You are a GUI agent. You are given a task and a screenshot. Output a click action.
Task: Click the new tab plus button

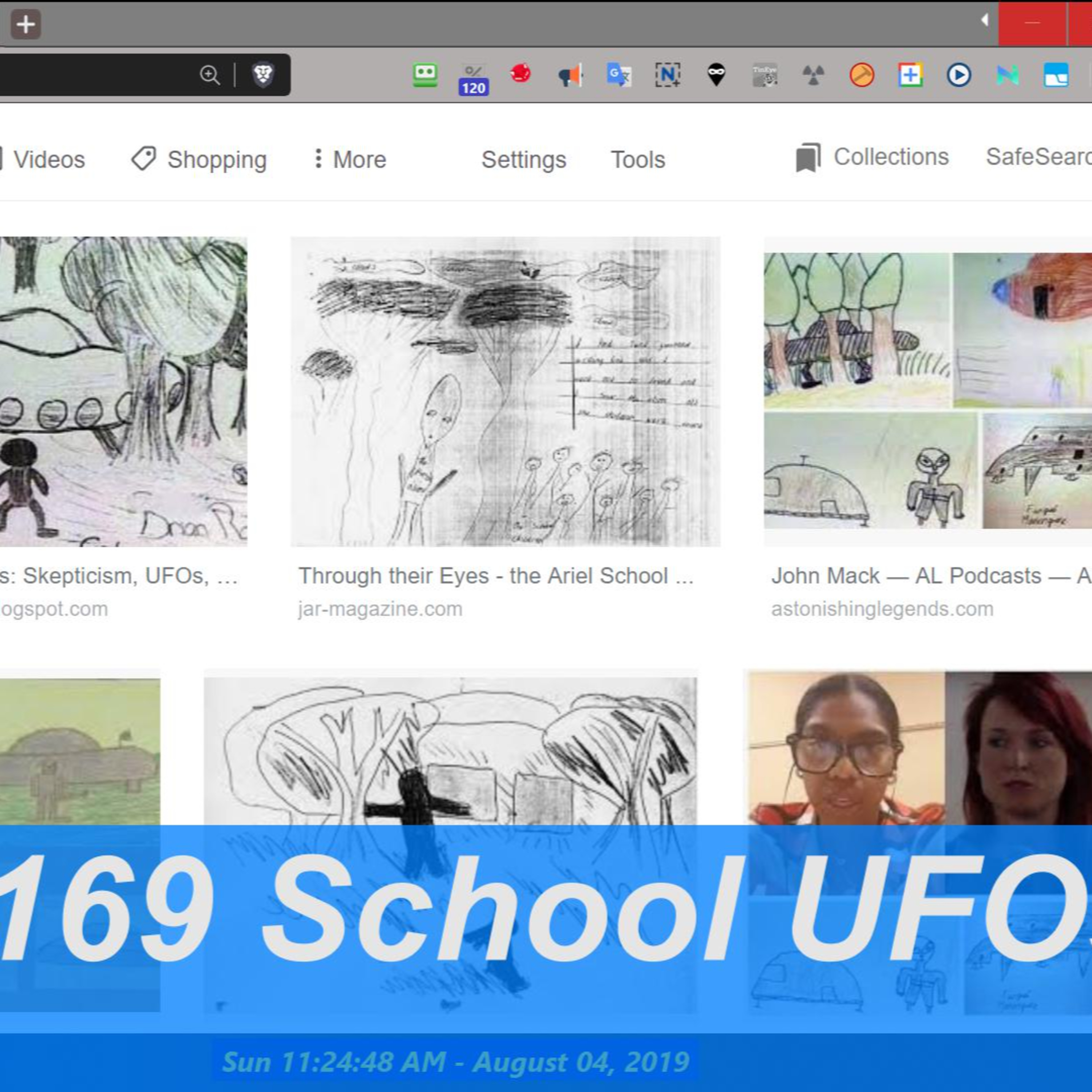pyautogui.click(x=26, y=24)
